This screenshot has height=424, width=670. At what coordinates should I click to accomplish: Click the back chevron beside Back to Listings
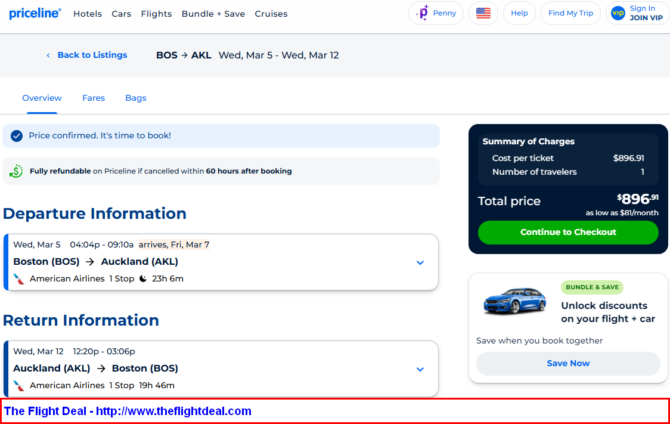[x=48, y=55]
